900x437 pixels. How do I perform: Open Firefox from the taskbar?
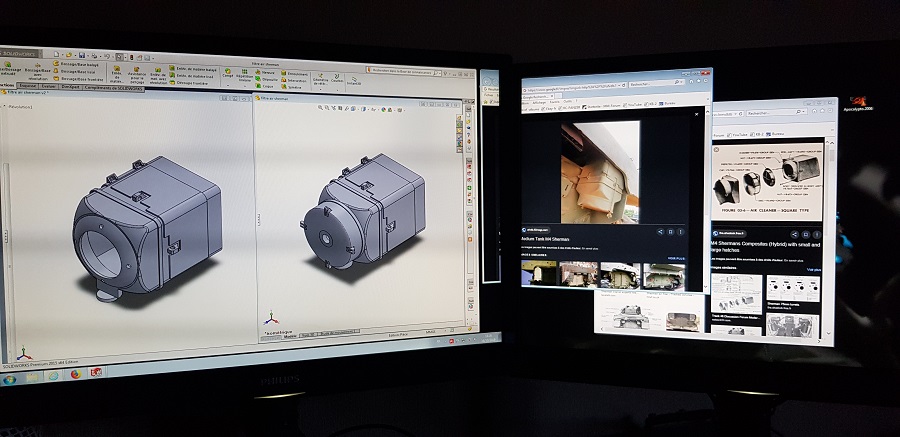coord(75,374)
